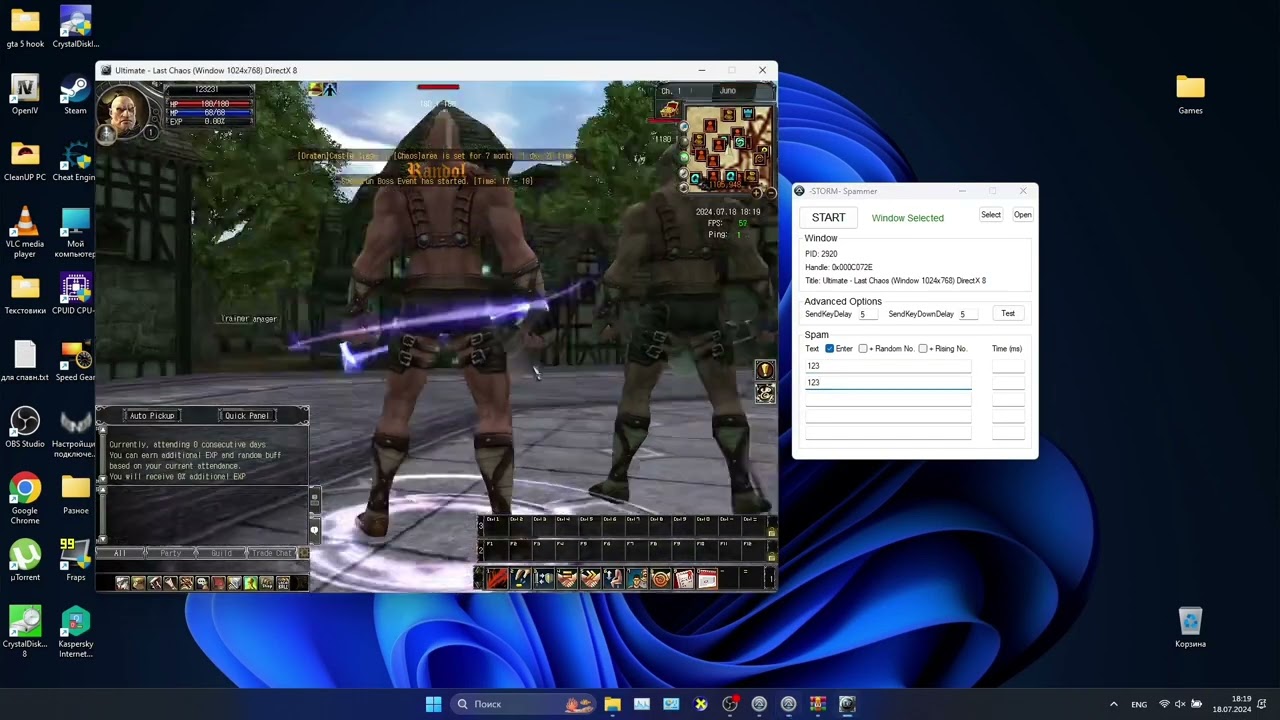Enable the + Random No. checkbox
The height and width of the screenshot is (720, 1280).
[863, 349]
